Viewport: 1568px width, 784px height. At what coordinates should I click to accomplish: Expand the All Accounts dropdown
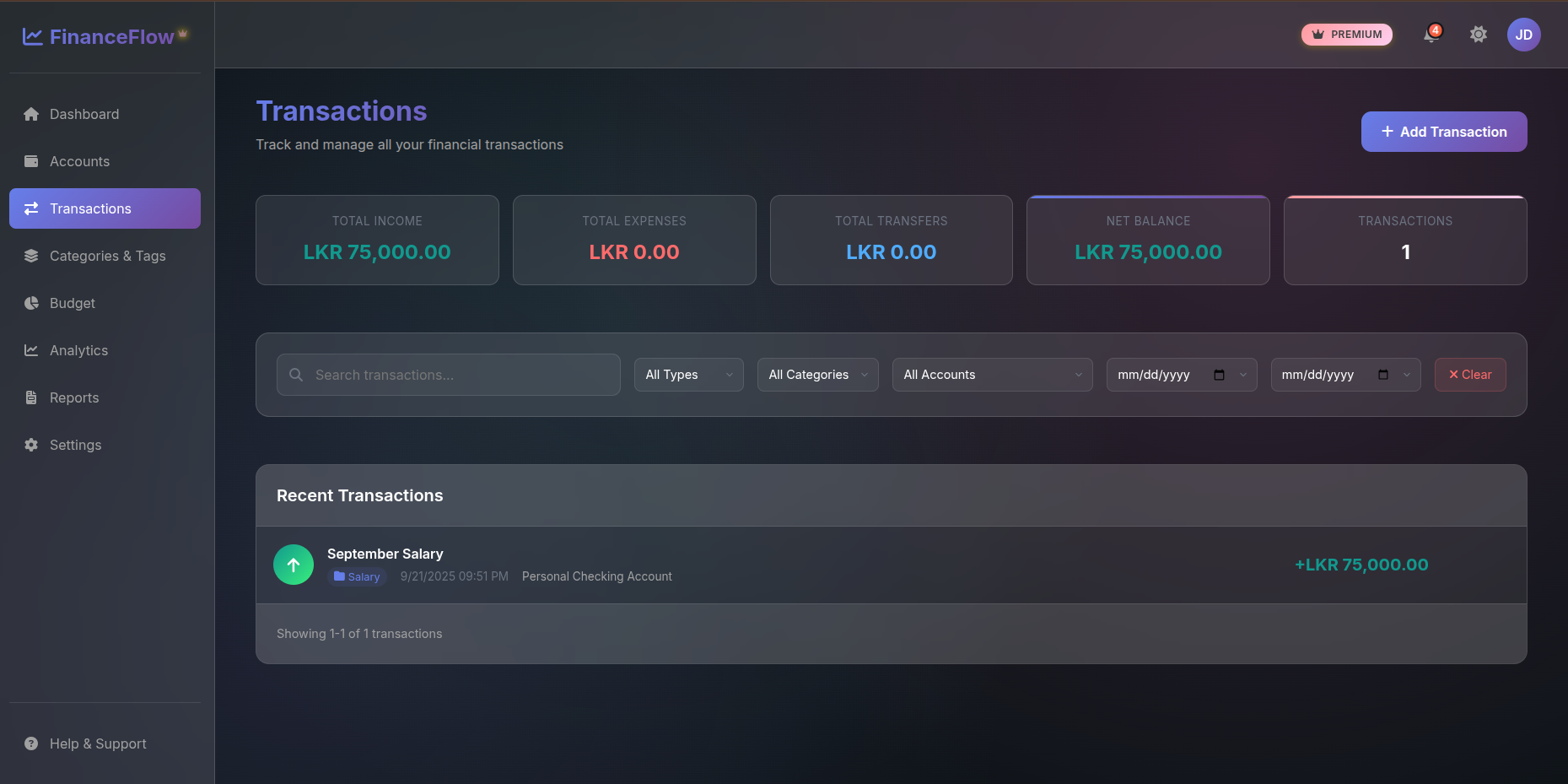992,375
